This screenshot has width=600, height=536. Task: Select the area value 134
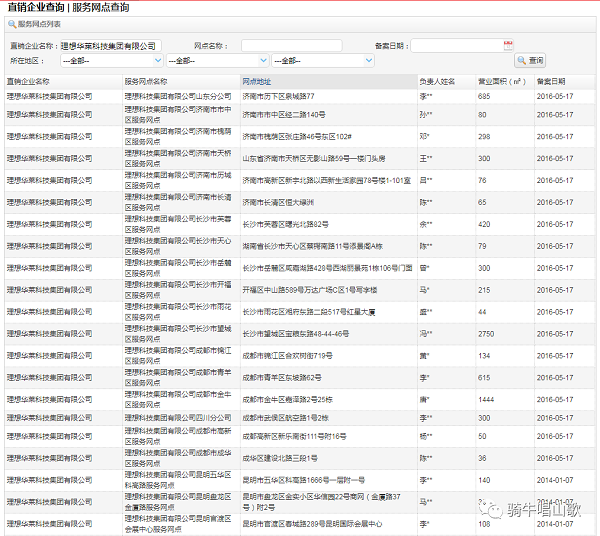pos(484,356)
